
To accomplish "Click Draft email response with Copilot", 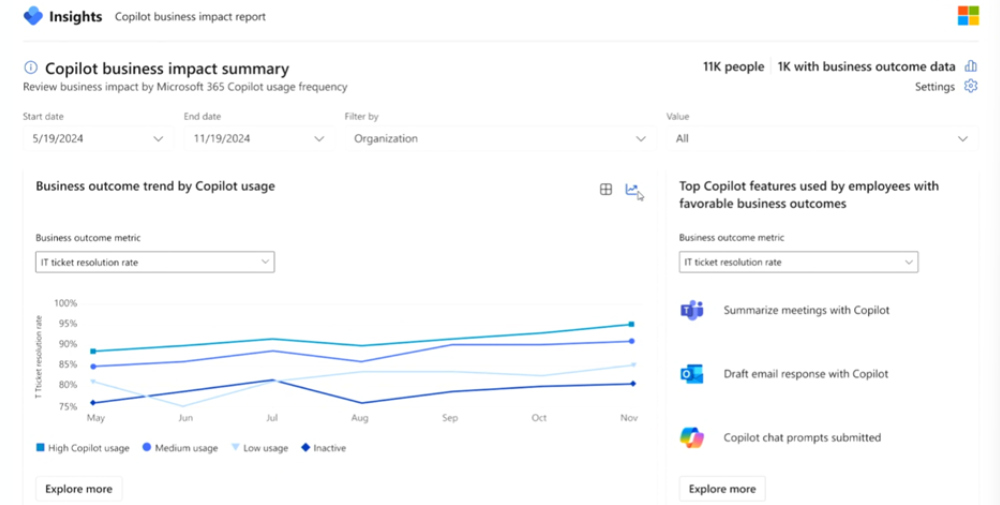I will (806, 374).
